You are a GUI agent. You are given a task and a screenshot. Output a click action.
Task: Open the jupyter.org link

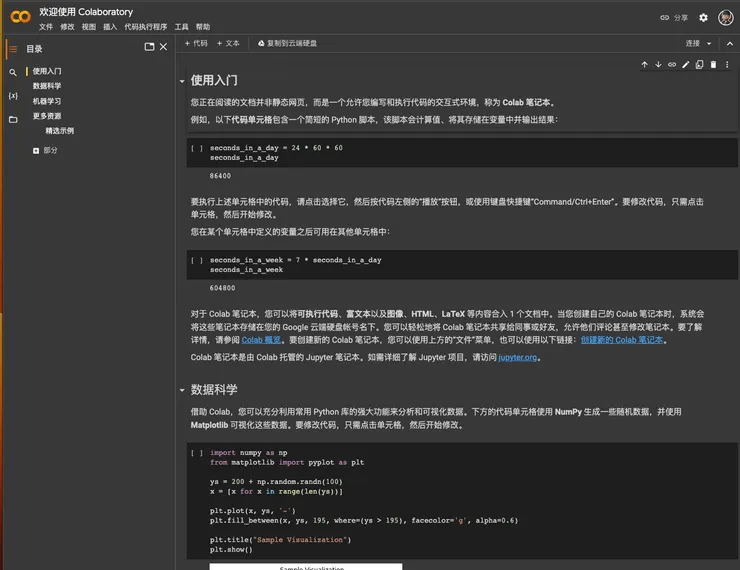(517, 357)
